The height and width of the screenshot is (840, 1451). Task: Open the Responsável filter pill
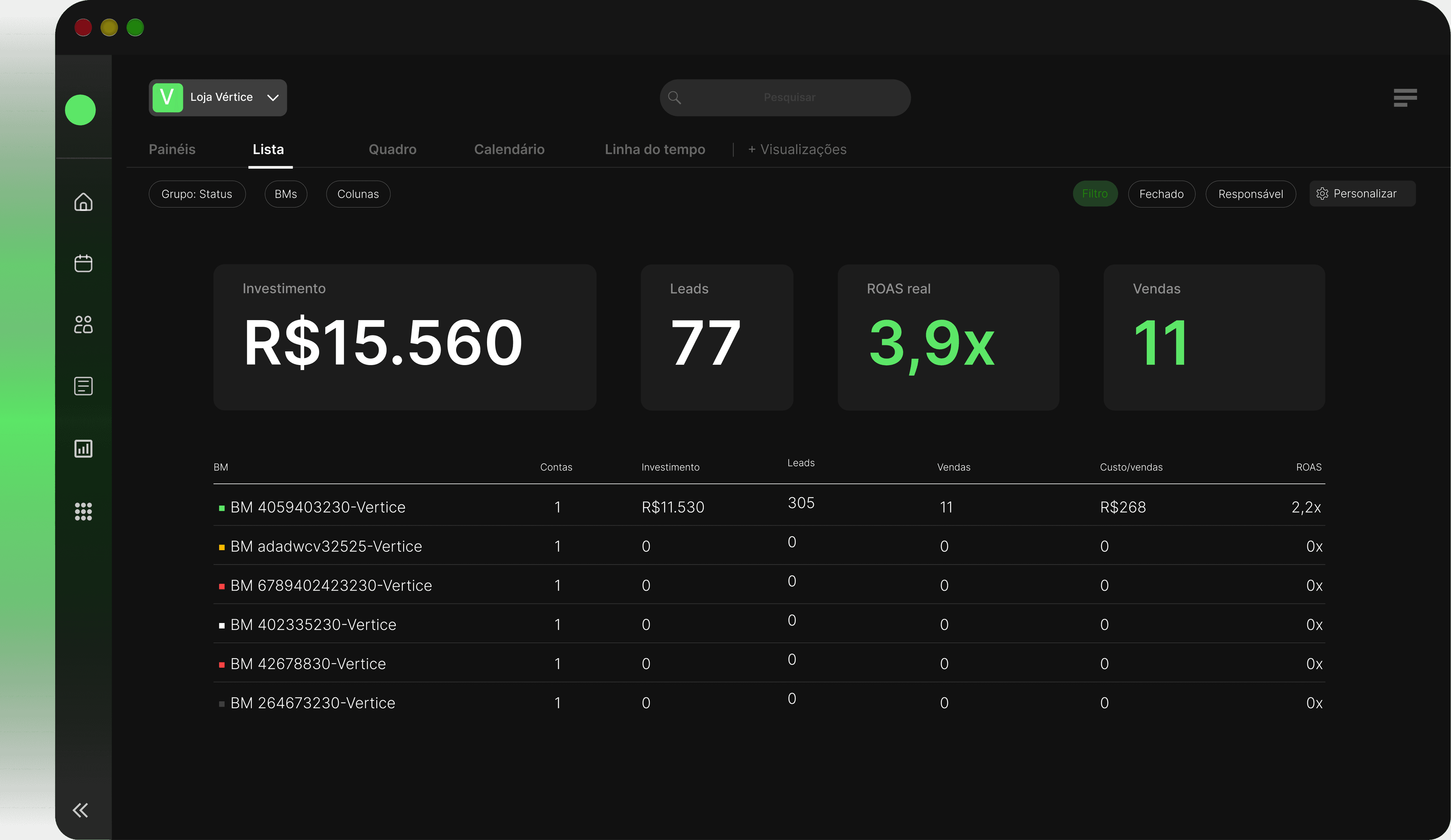click(x=1251, y=194)
